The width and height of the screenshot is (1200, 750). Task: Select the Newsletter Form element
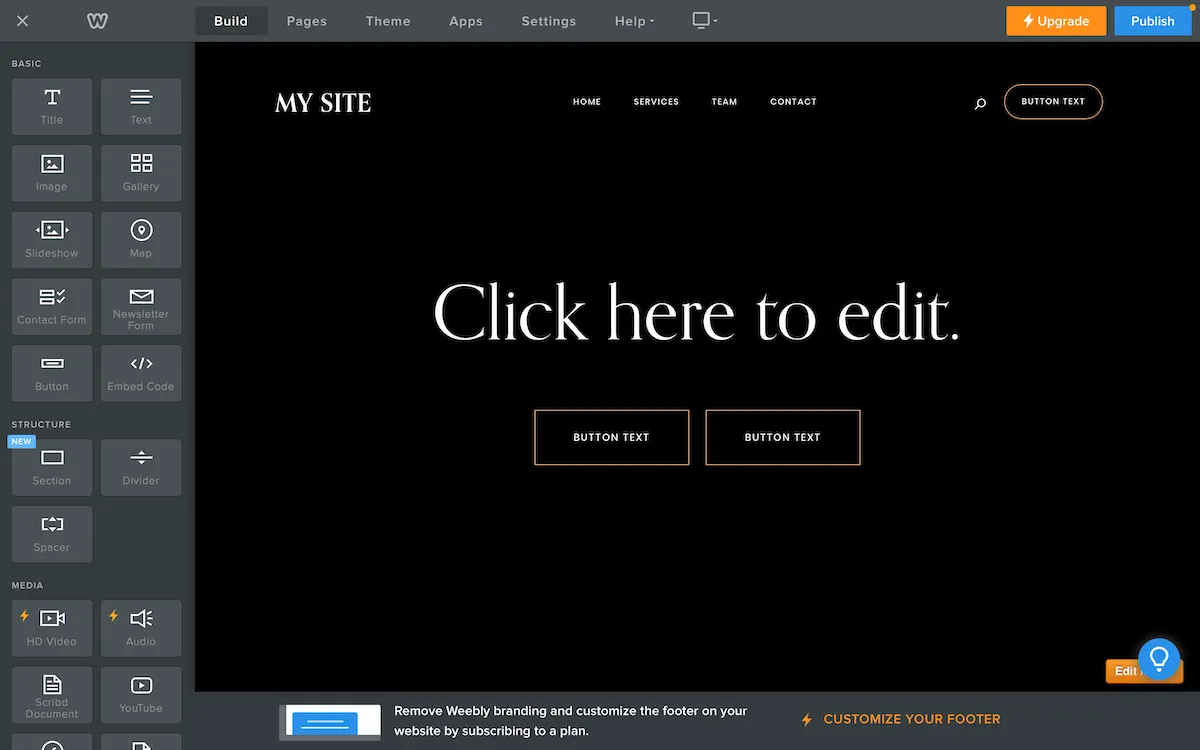(141, 307)
